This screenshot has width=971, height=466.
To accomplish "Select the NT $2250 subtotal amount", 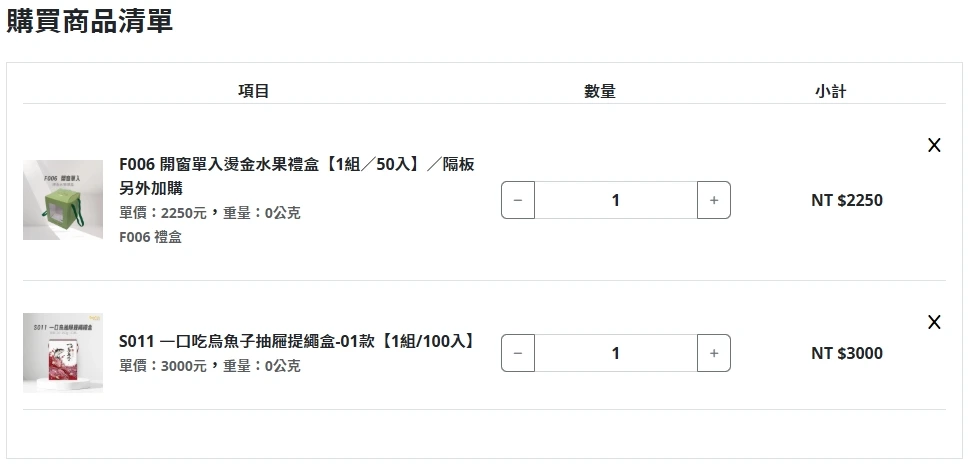I will click(x=846, y=200).
